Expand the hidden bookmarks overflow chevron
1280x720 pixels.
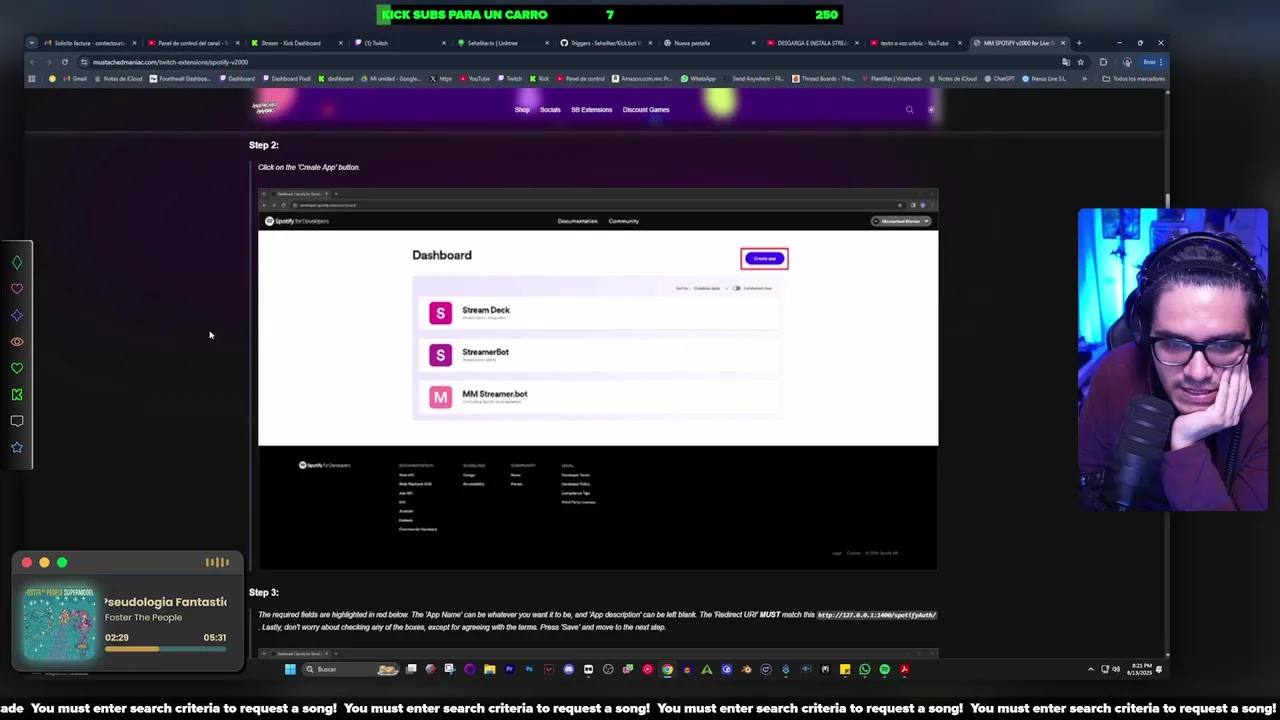1084,78
